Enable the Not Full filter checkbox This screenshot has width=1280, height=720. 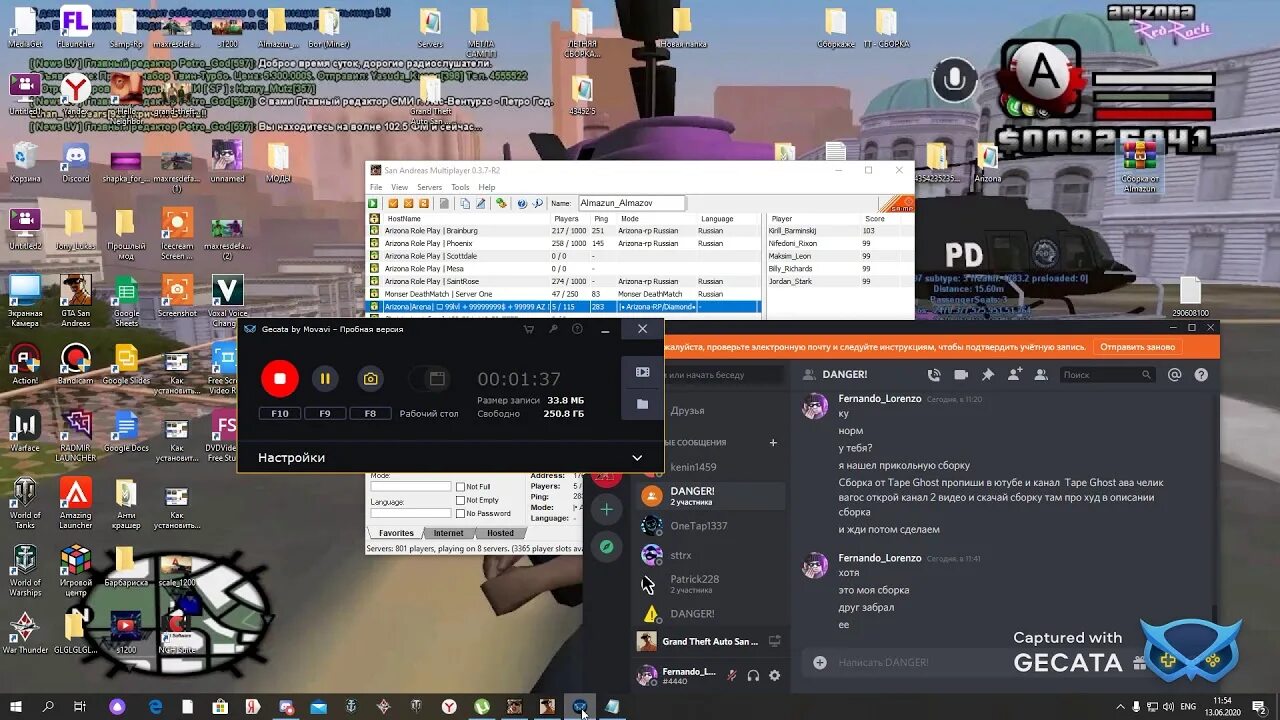[461, 487]
